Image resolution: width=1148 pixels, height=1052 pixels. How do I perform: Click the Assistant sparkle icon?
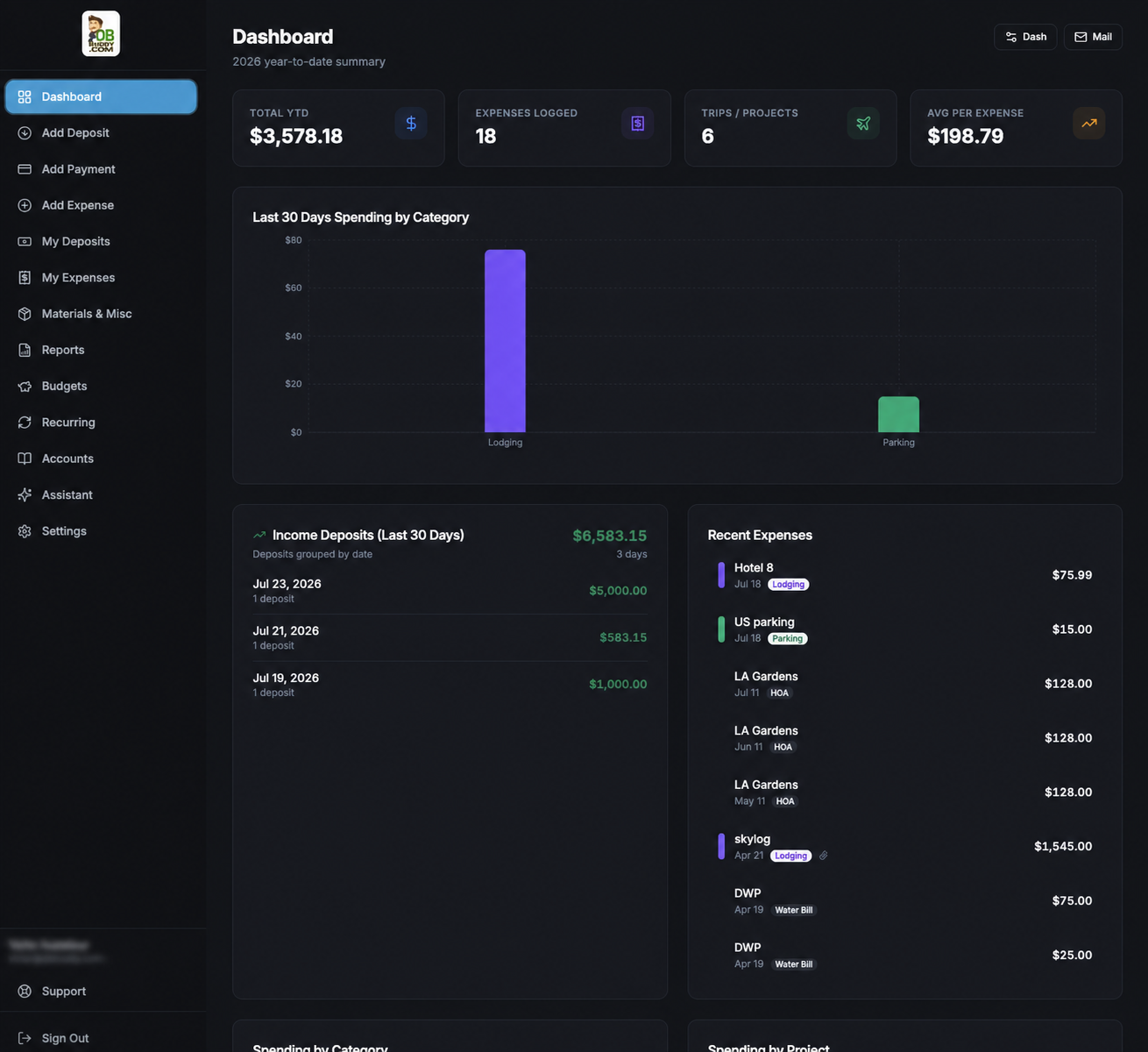(x=25, y=494)
